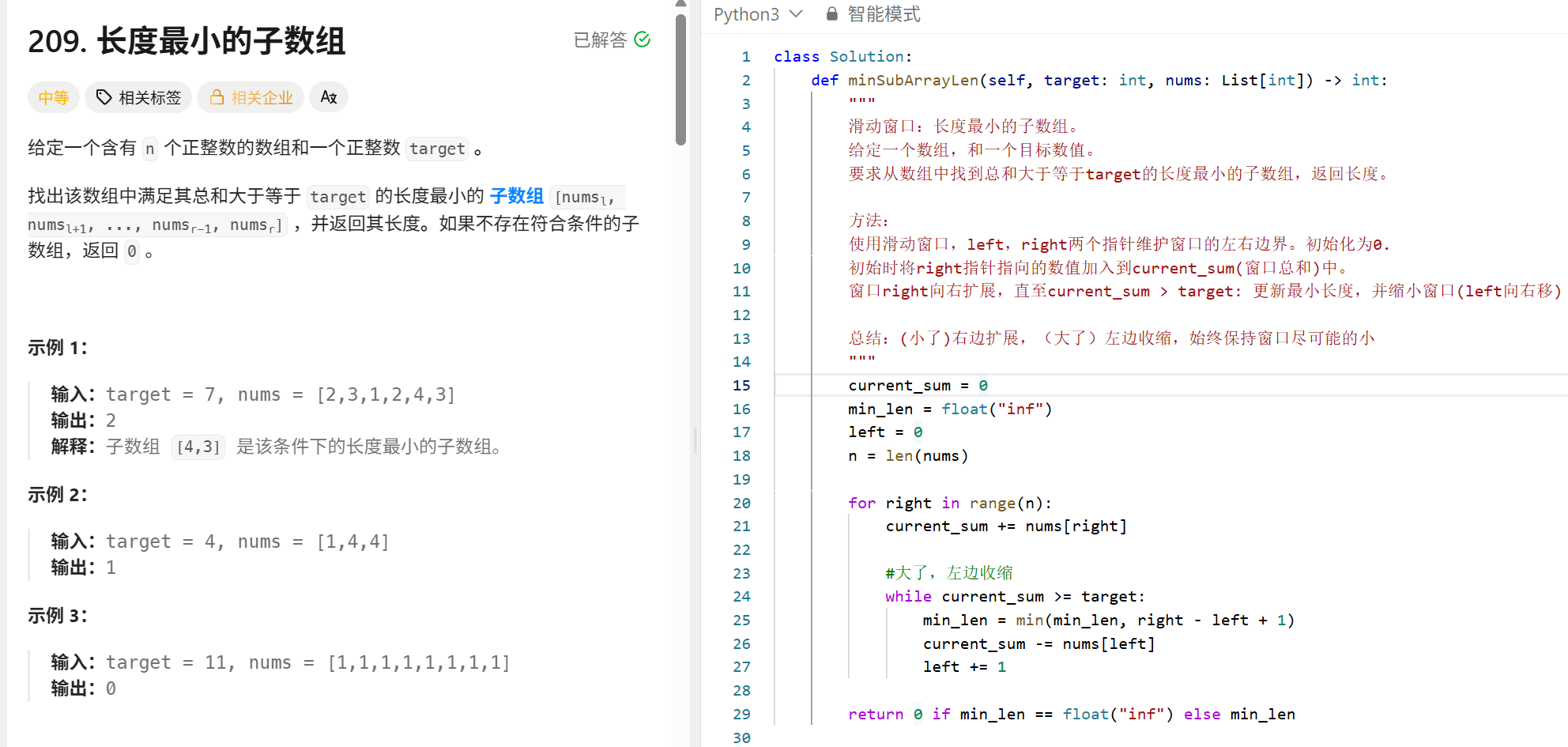The width and height of the screenshot is (1568, 747).
Task: Click the '#大了，左边收缩' comment line
Action: coord(949,572)
